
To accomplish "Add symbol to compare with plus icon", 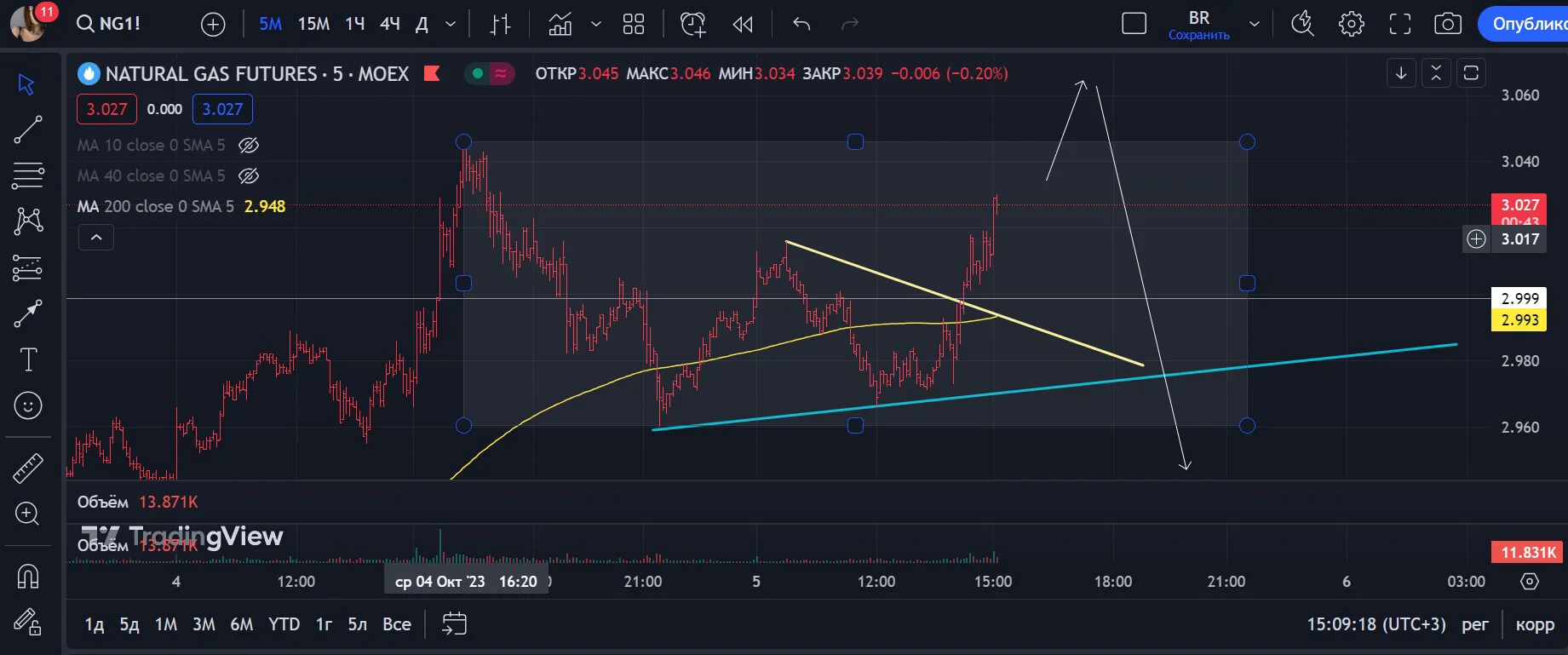I will click(213, 25).
